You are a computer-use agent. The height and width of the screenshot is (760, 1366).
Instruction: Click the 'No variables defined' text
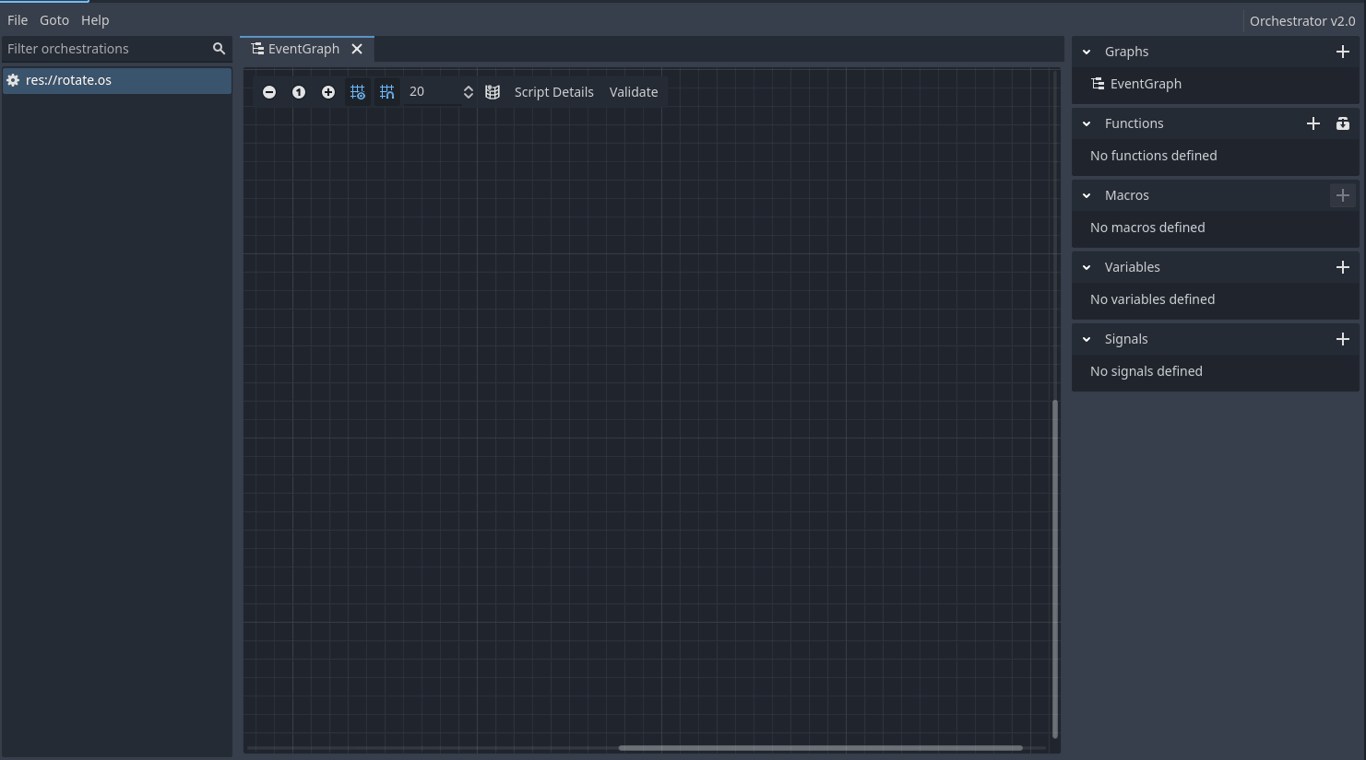coord(1152,300)
